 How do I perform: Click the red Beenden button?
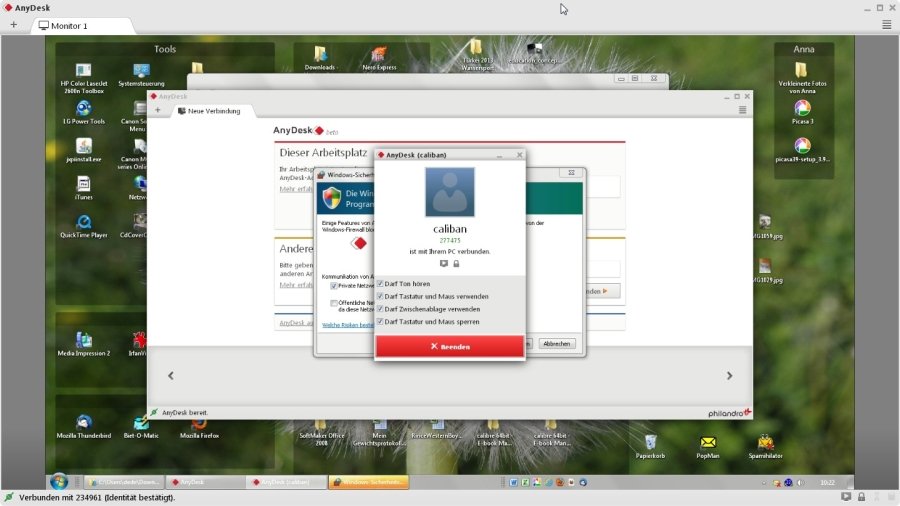[x=449, y=347]
